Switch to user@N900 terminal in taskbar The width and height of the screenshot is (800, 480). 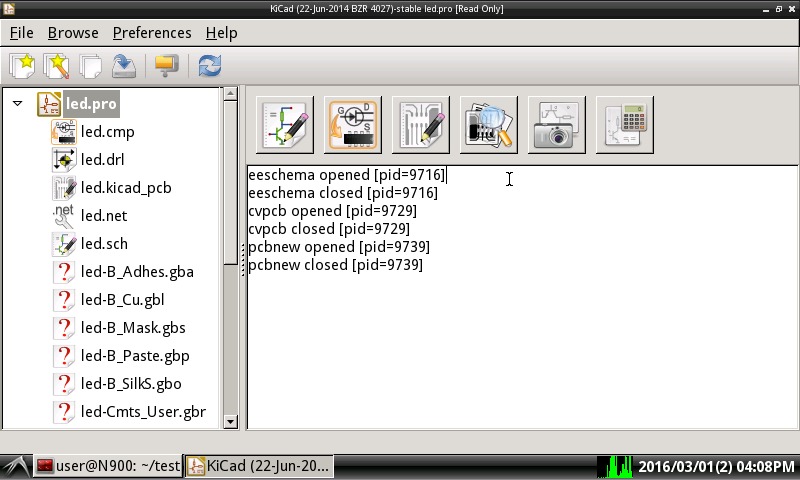(108, 466)
